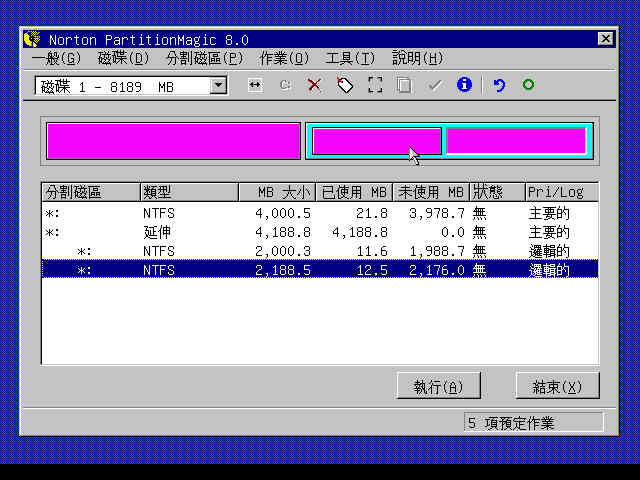Click the format partition bracket icon

(x=375, y=86)
